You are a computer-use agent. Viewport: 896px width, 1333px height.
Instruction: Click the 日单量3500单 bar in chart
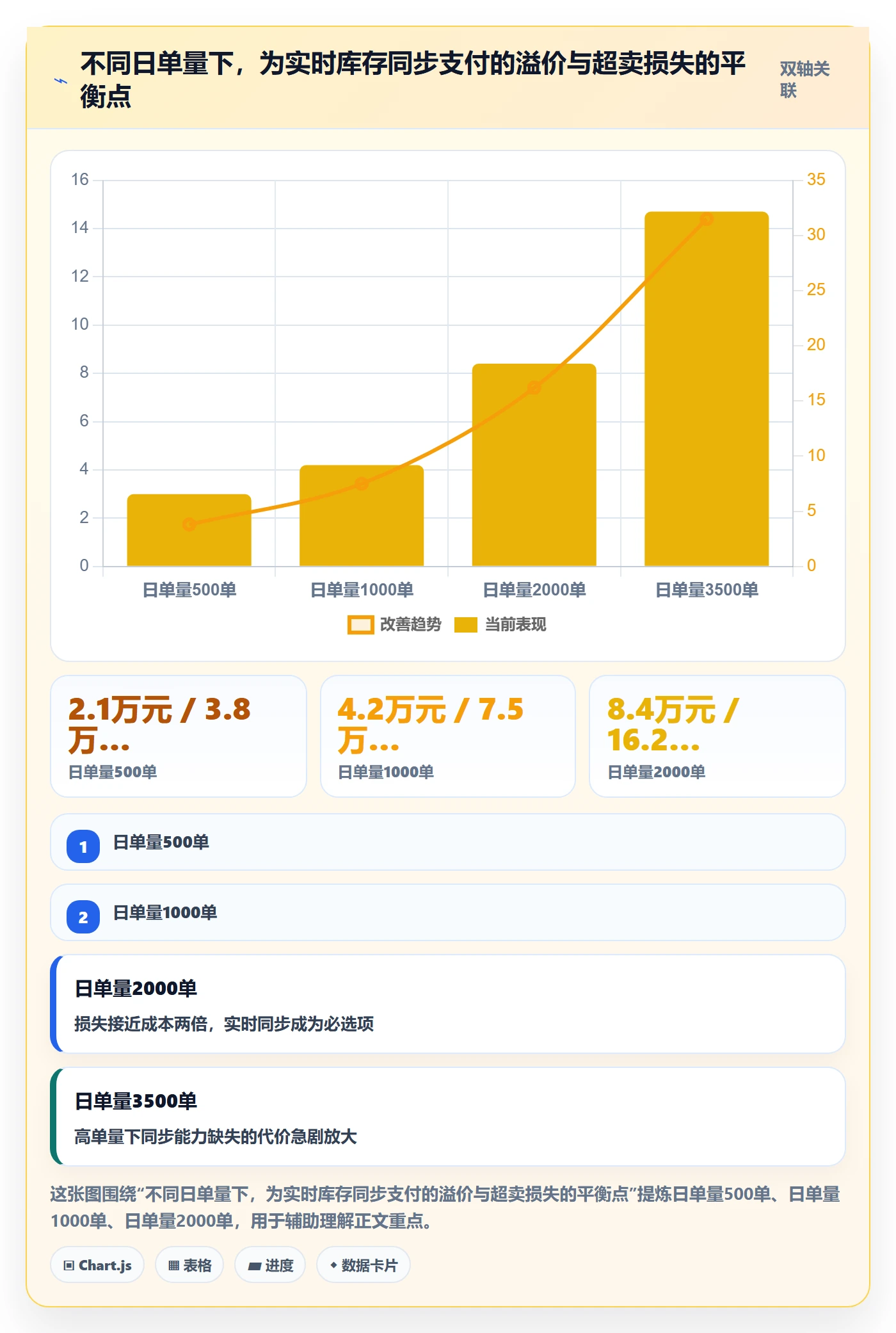point(707,389)
